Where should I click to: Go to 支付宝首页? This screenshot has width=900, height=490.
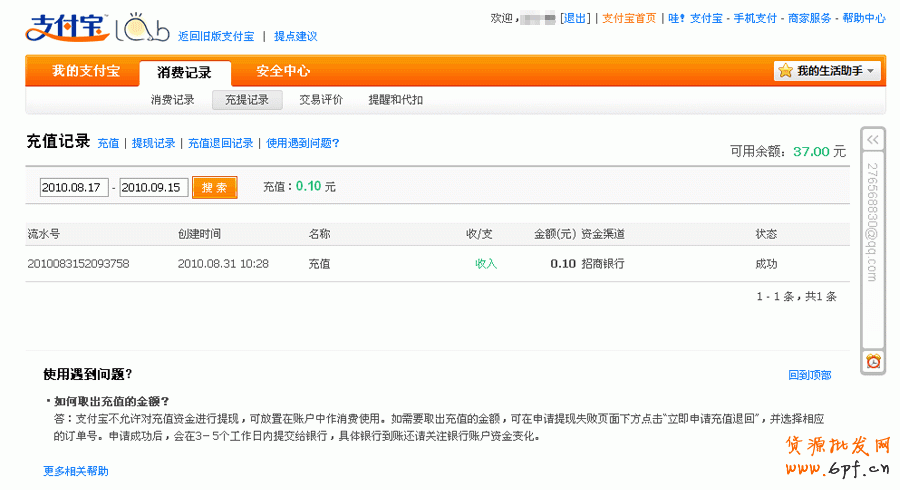point(629,18)
